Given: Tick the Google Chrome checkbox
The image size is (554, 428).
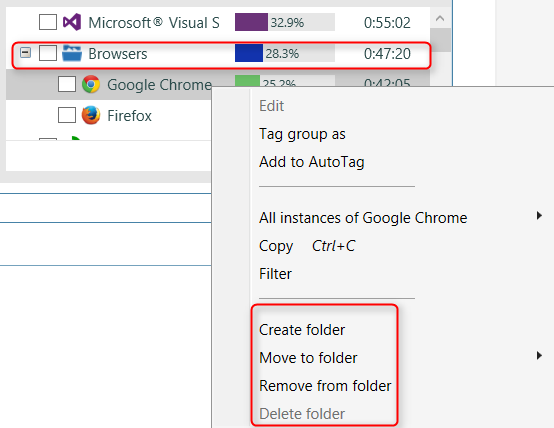Looking at the screenshot, I should 67,84.
